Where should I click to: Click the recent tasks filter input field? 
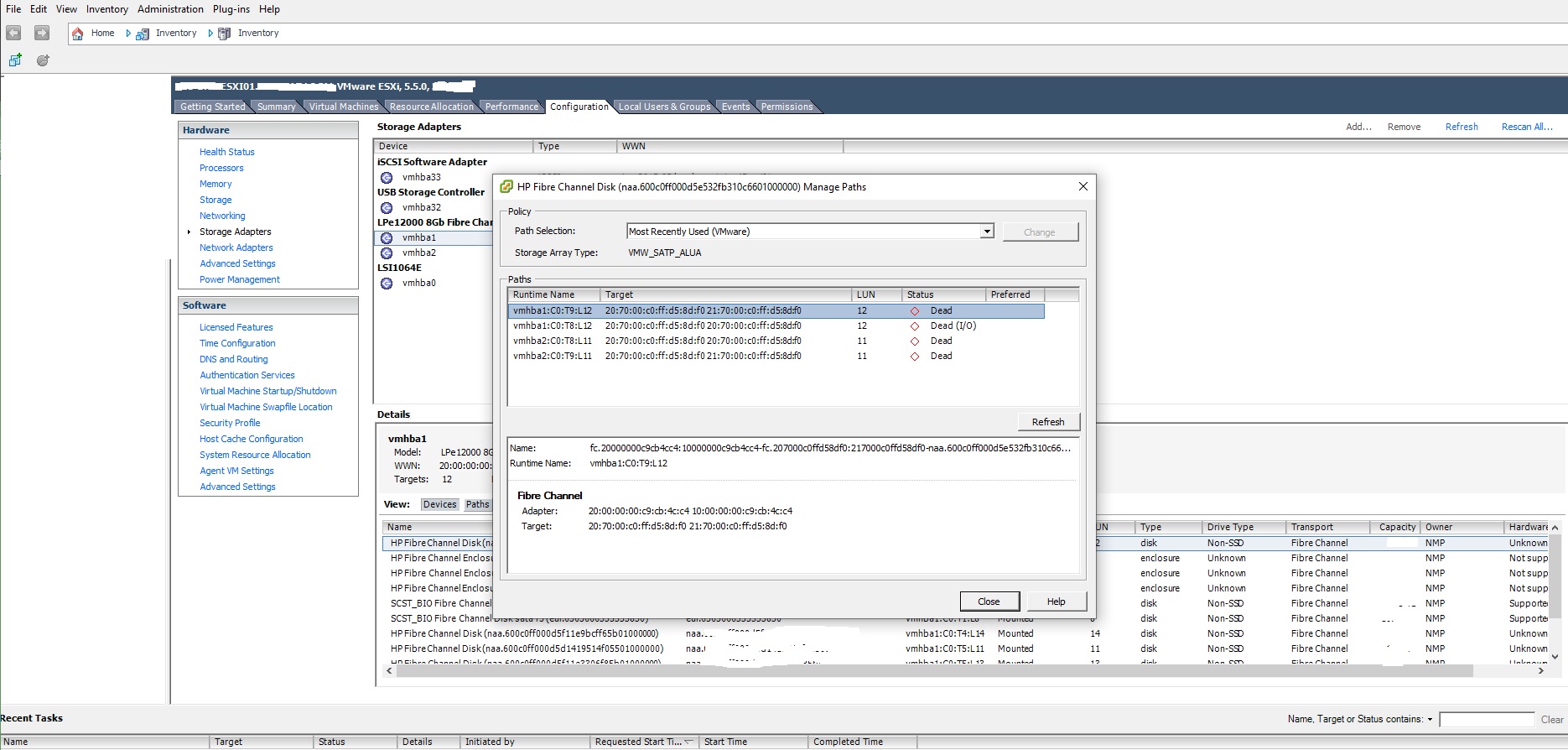(1487, 719)
